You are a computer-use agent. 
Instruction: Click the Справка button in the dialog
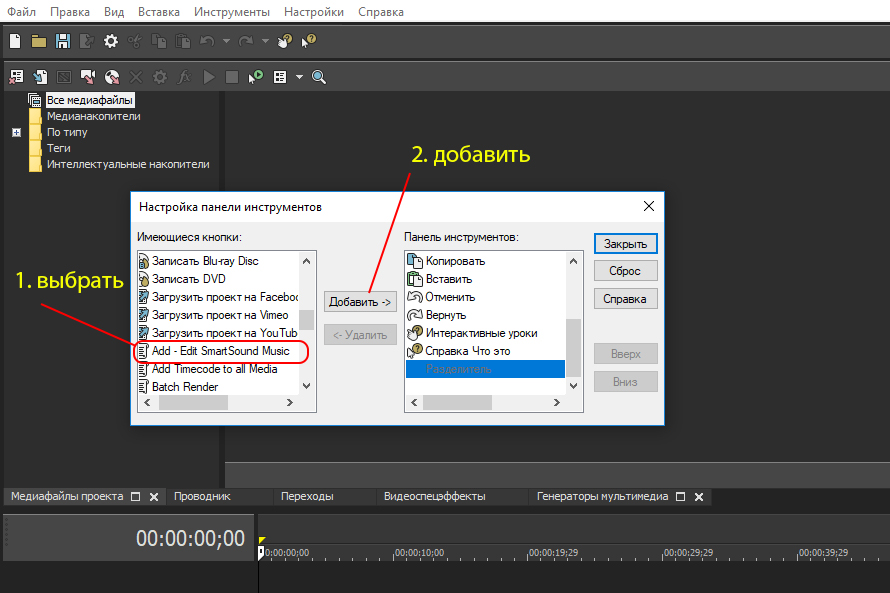[625, 299]
